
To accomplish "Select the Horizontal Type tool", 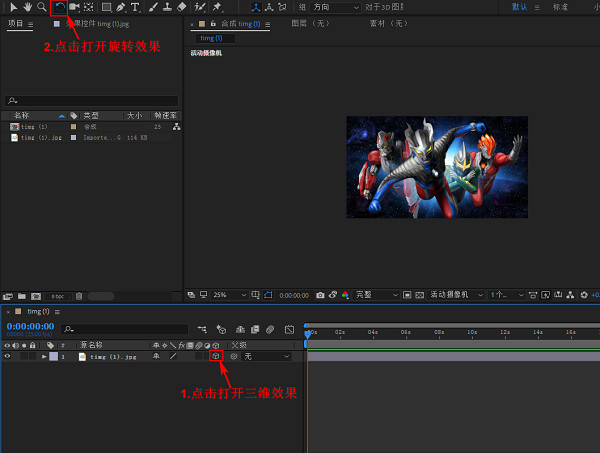I will [x=135, y=7].
